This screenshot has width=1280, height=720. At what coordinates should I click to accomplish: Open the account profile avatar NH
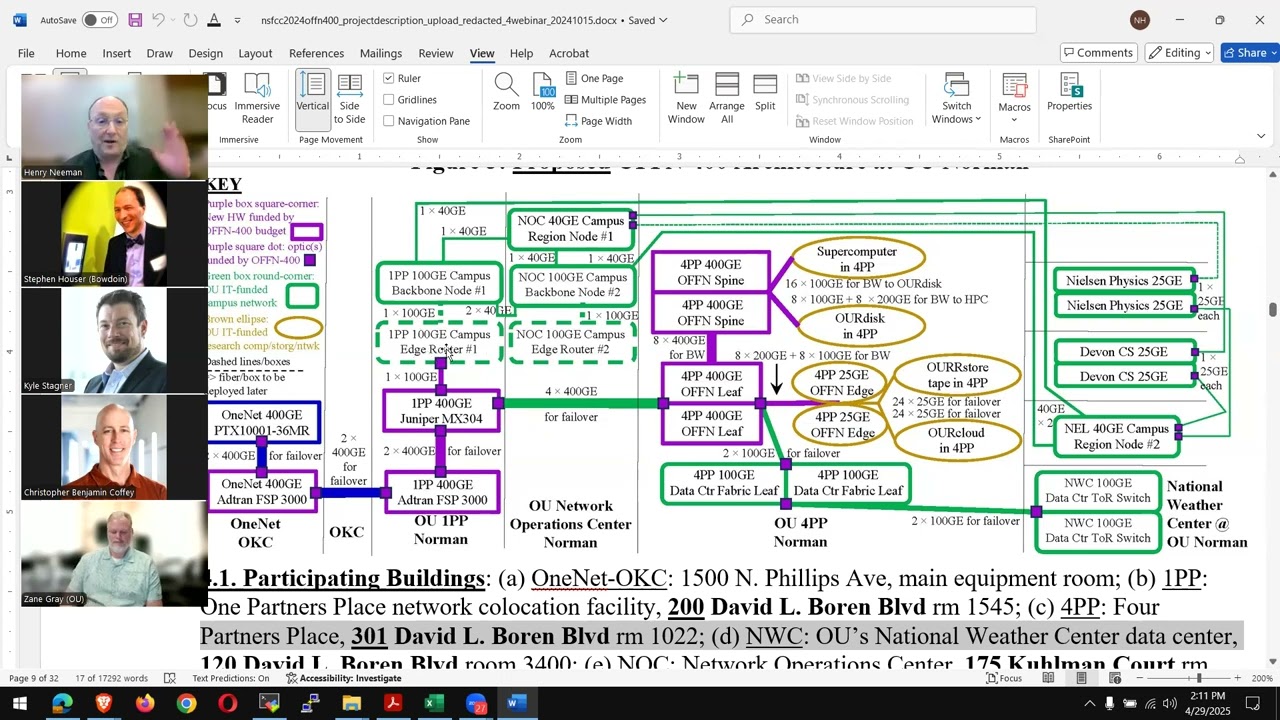point(1140,20)
